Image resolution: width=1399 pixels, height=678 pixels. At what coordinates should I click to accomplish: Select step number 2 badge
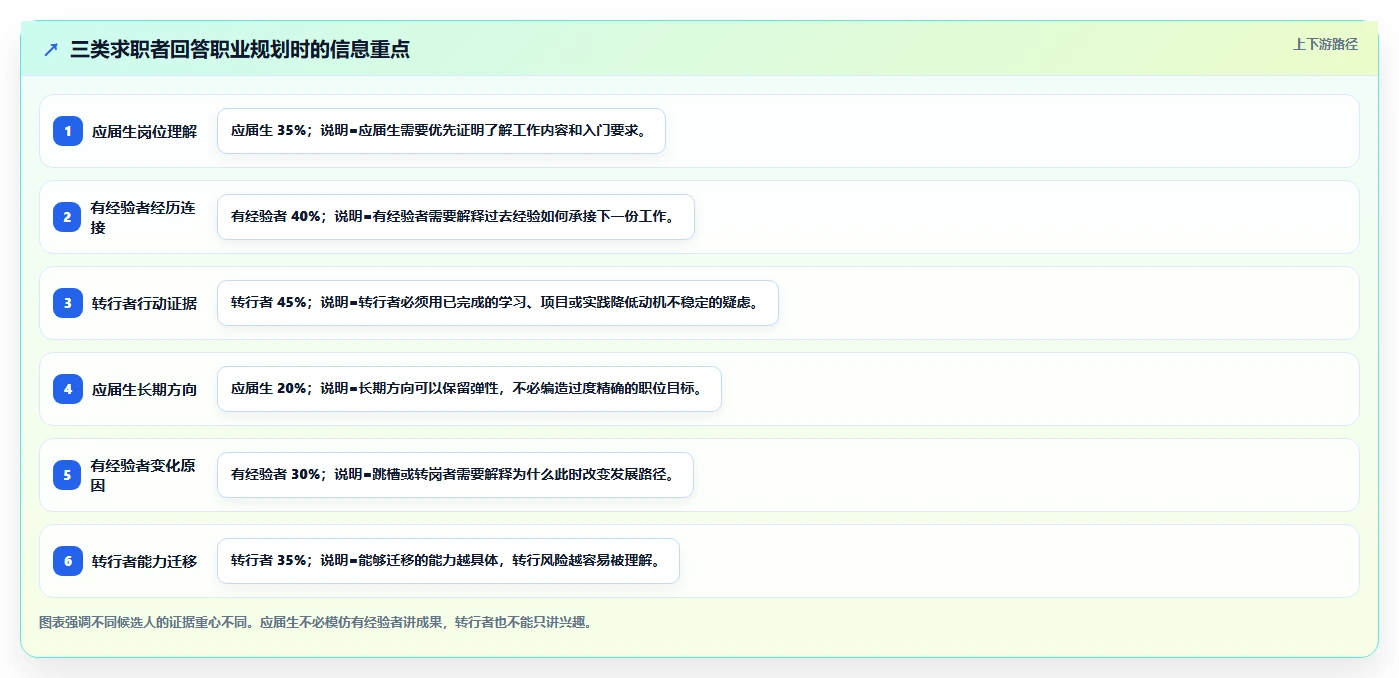pos(68,217)
